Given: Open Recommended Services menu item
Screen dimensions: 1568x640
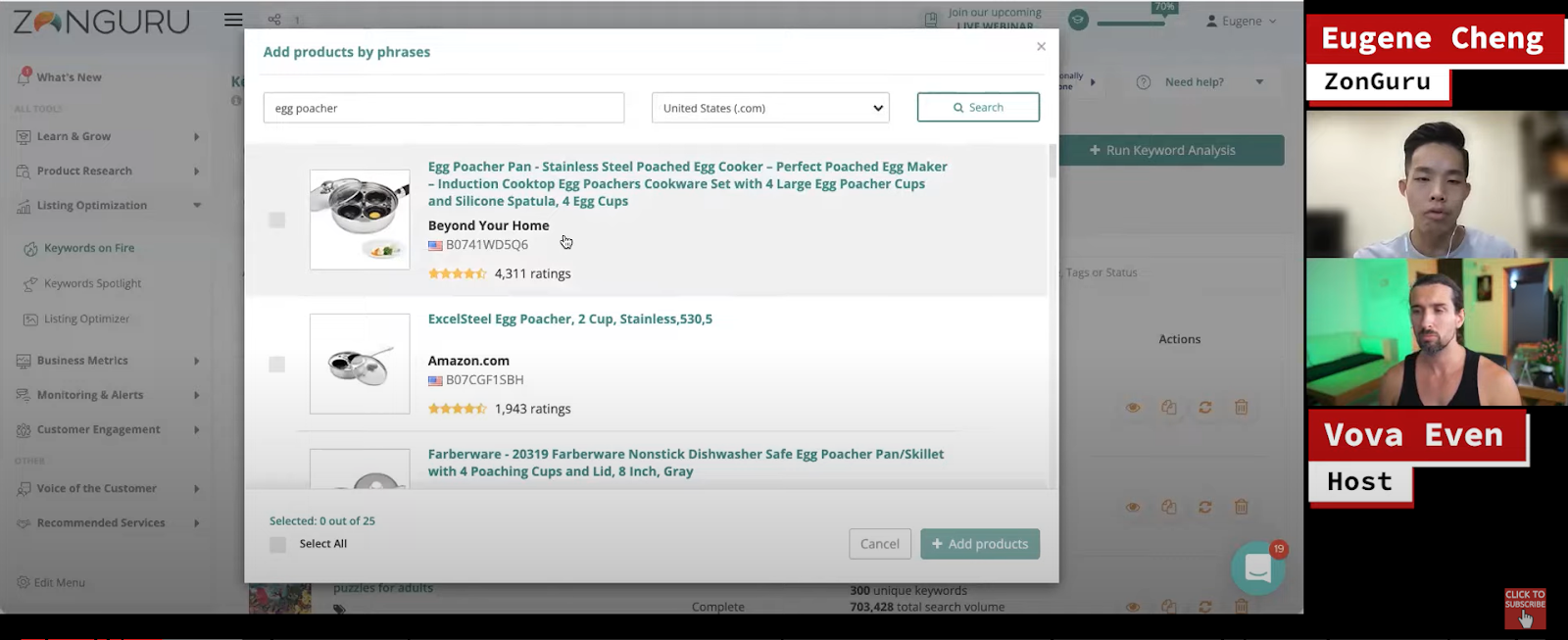Looking at the screenshot, I should pos(101,523).
